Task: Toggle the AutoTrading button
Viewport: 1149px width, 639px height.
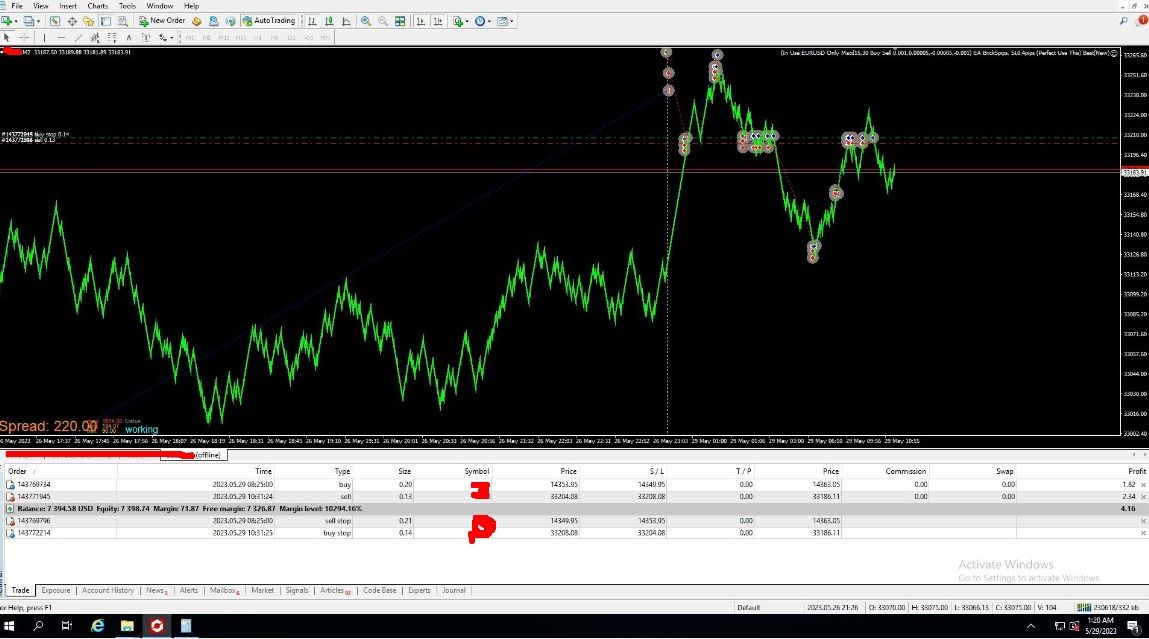Action: click(x=269, y=21)
